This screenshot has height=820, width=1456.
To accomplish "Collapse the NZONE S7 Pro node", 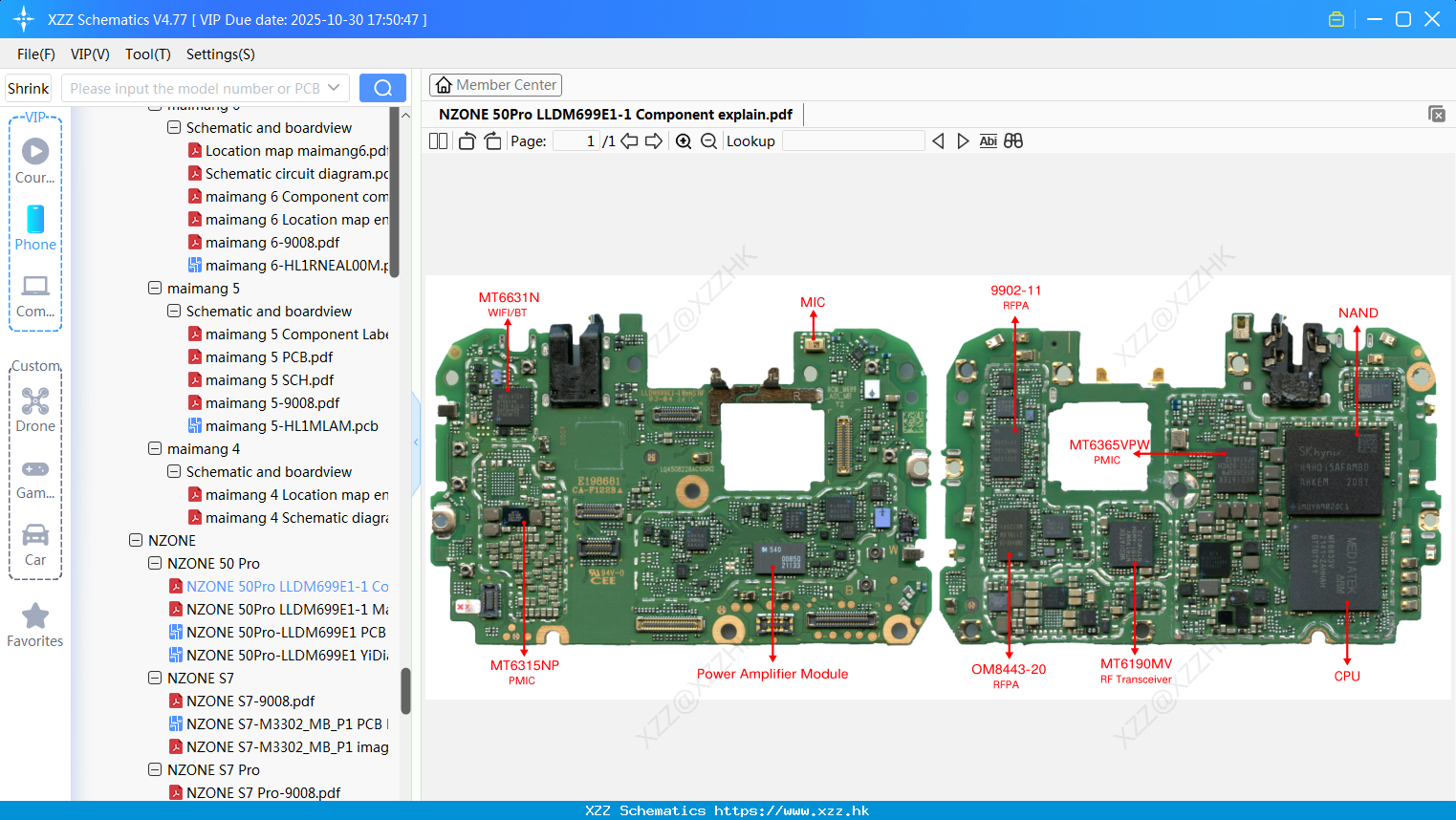I will pos(155,769).
